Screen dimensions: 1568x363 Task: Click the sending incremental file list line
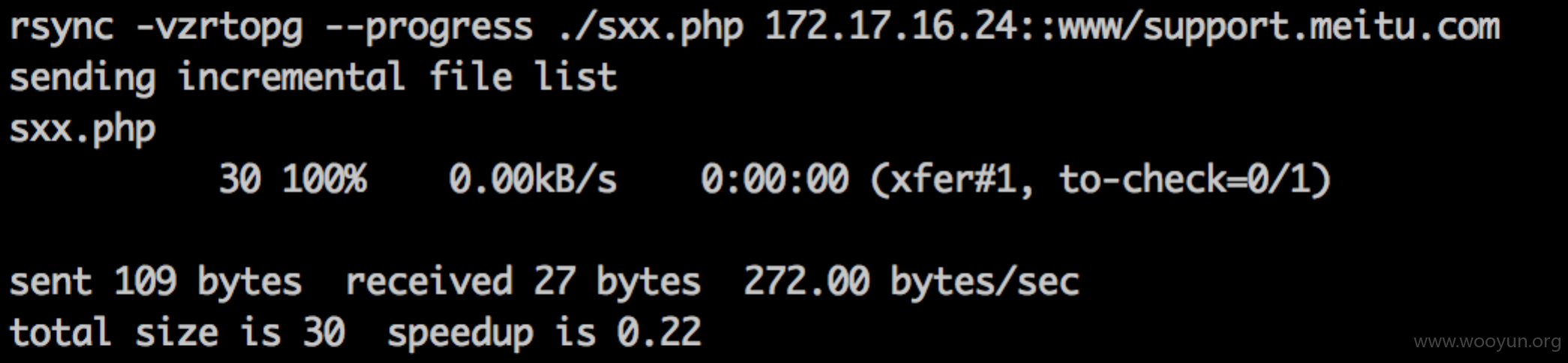(x=313, y=78)
